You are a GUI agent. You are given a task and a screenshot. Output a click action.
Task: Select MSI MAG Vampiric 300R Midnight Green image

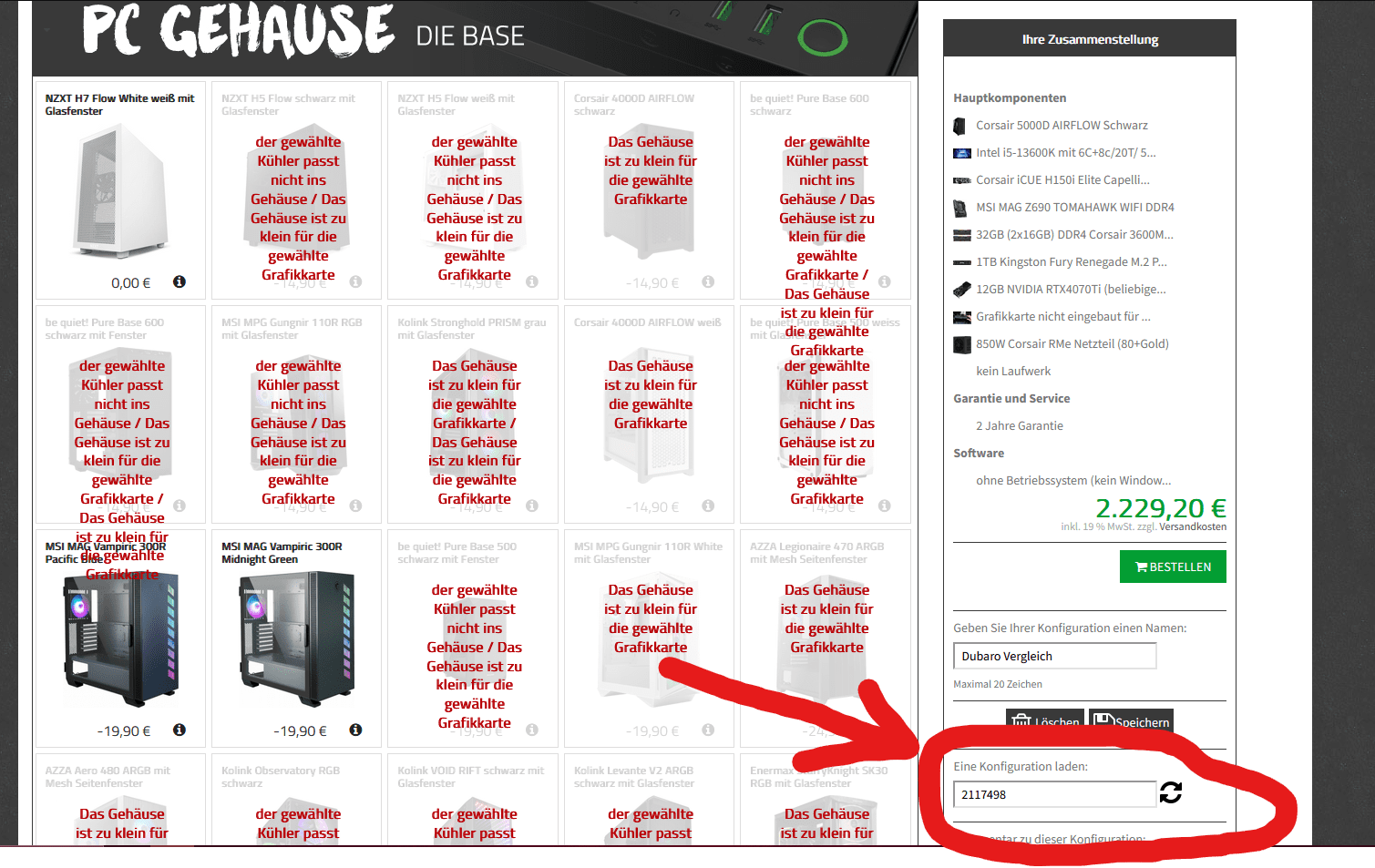coord(298,640)
